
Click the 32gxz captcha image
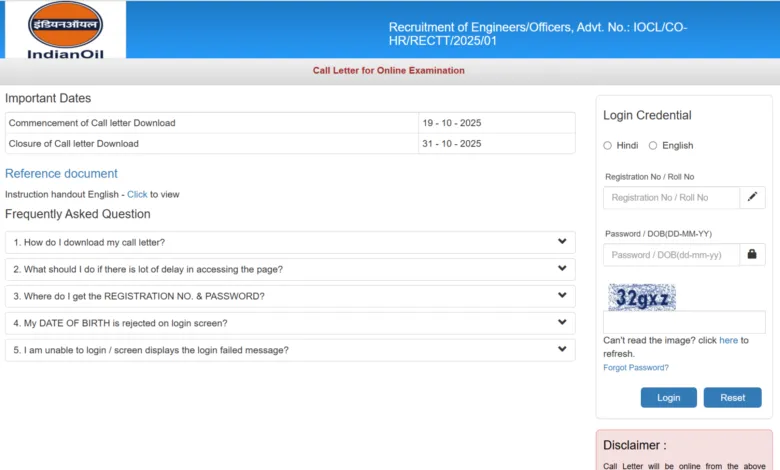pyautogui.click(x=641, y=297)
